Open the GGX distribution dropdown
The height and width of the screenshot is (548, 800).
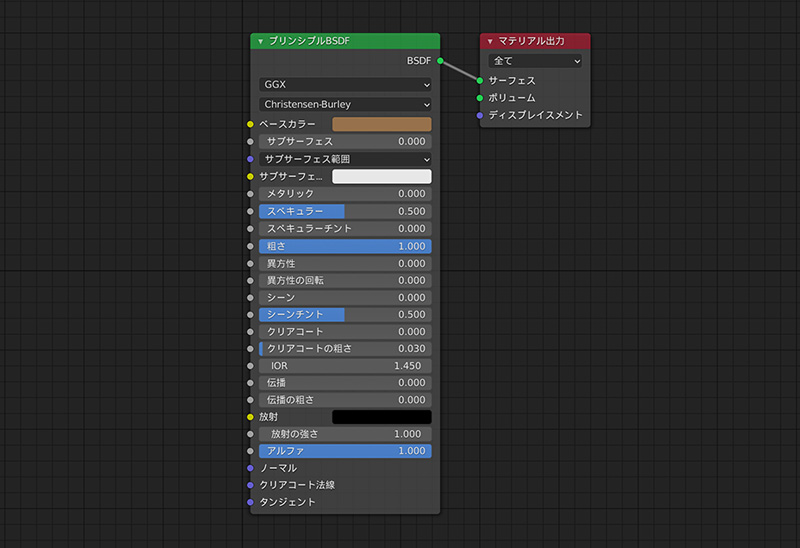[345, 85]
